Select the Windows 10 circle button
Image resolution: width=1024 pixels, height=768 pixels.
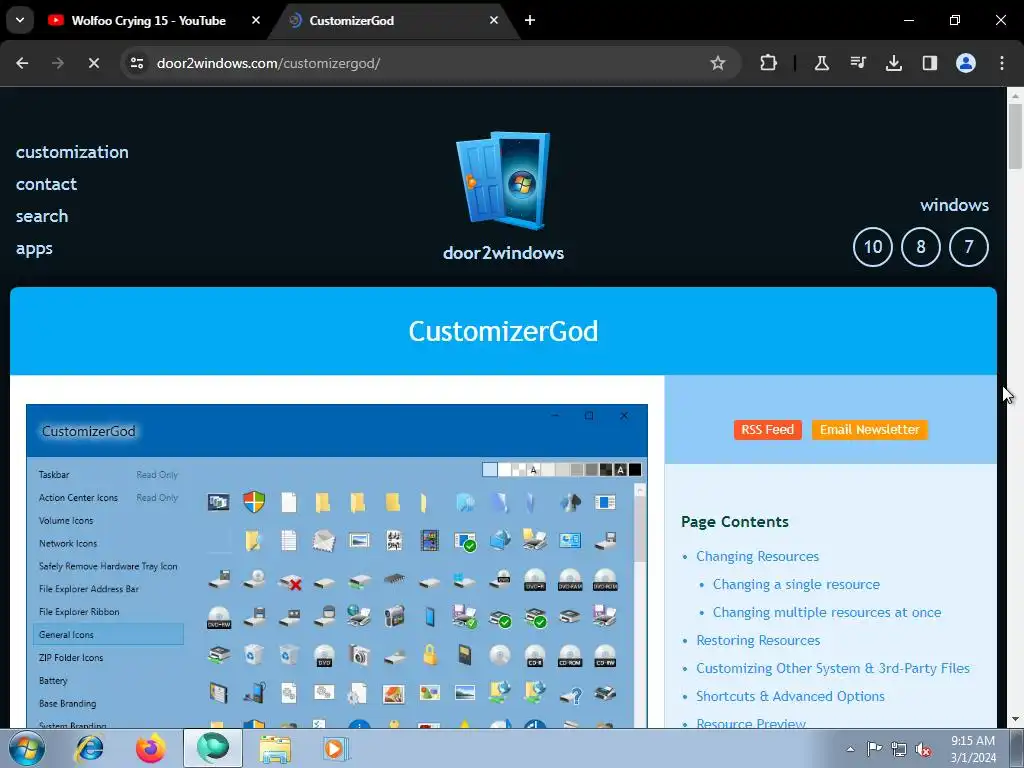(872, 247)
